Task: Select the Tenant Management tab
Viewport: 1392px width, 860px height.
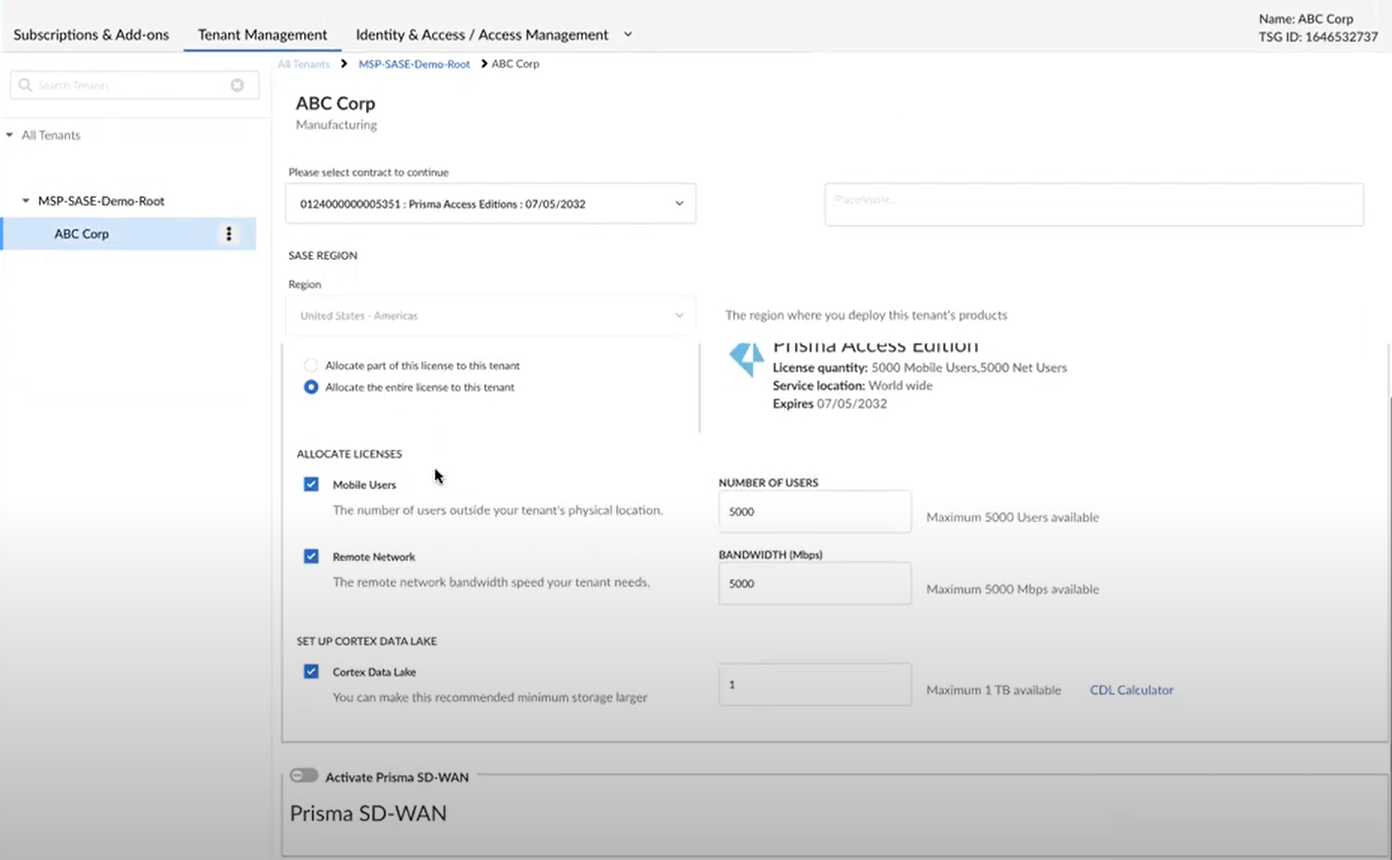Action: (262, 34)
